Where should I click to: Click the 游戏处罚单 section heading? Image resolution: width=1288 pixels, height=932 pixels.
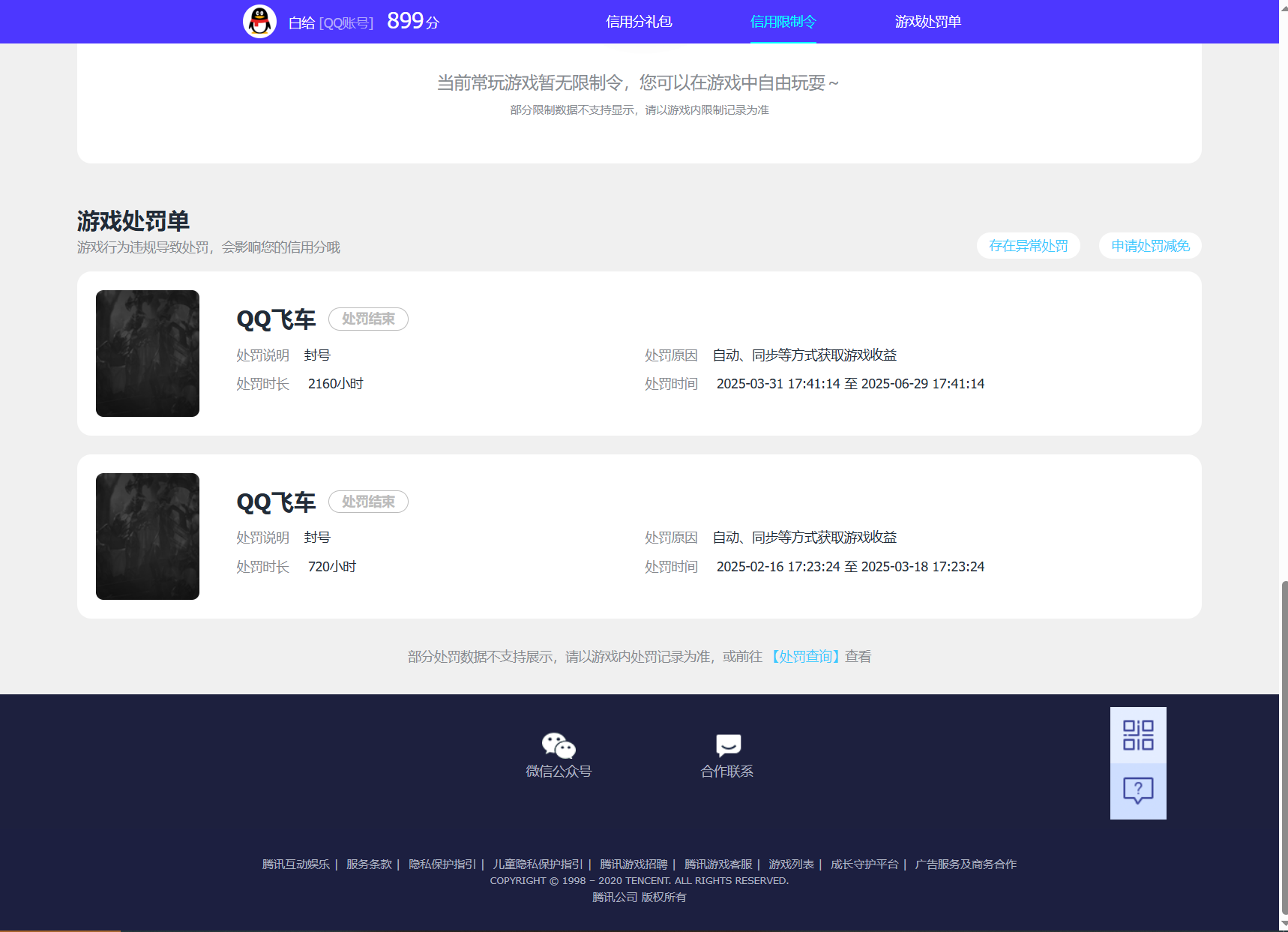pyautogui.click(x=133, y=221)
